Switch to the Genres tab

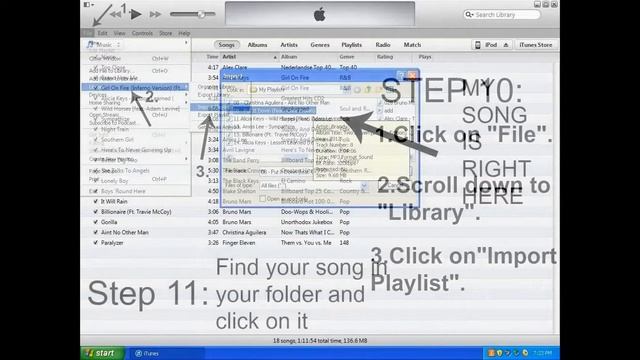pyautogui.click(x=320, y=45)
